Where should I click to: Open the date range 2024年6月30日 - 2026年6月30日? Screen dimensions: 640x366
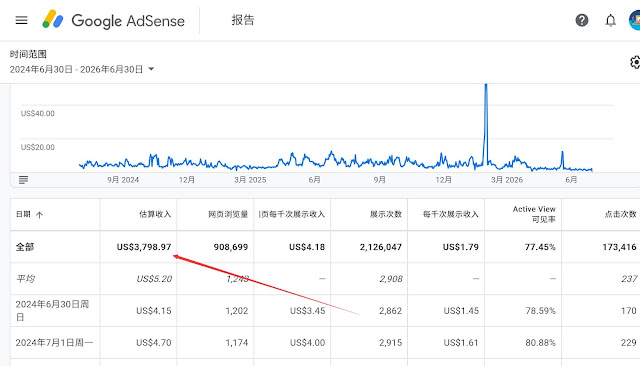[x=76, y=69]
